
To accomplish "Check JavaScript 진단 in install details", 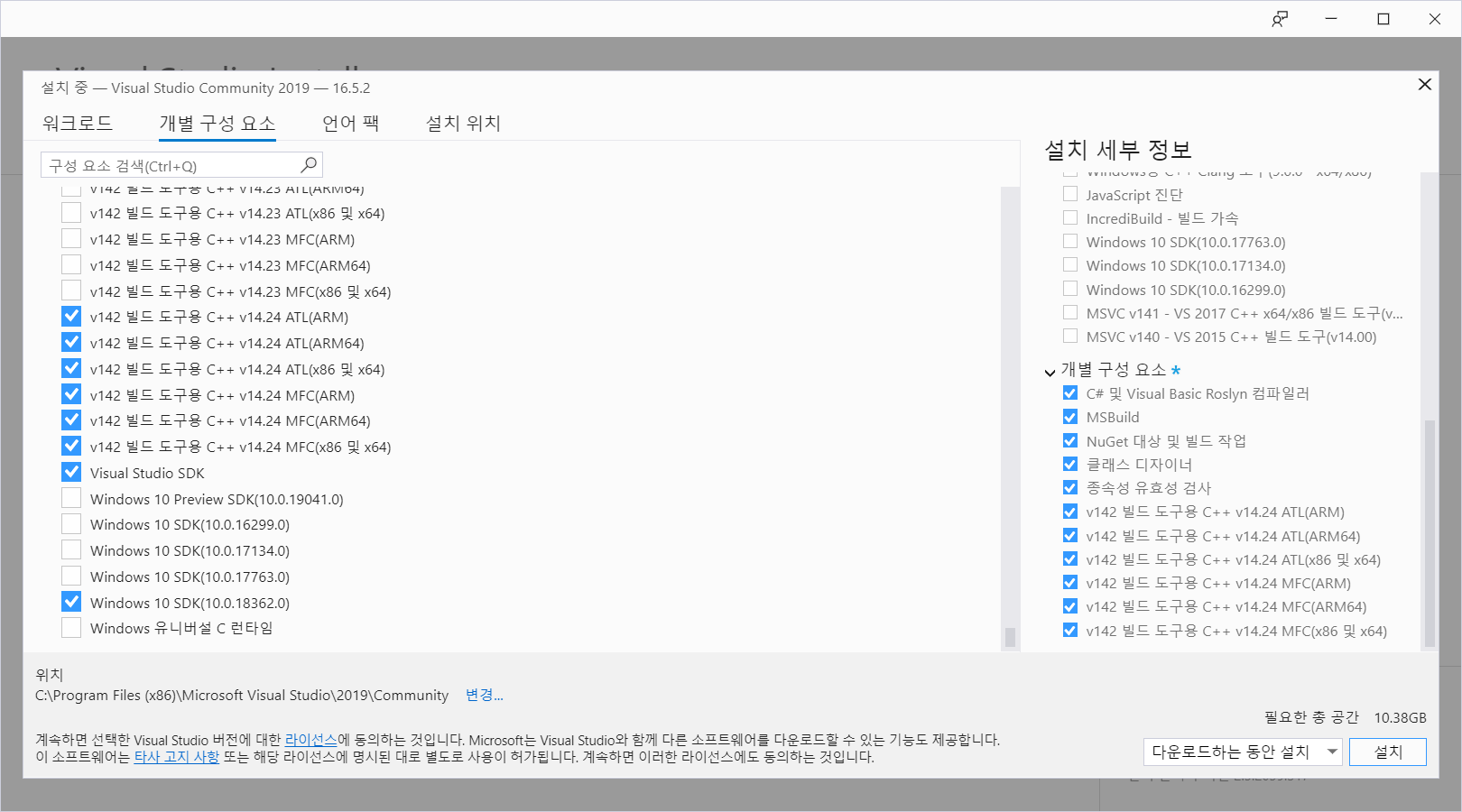I will [x=1070, y=194].
